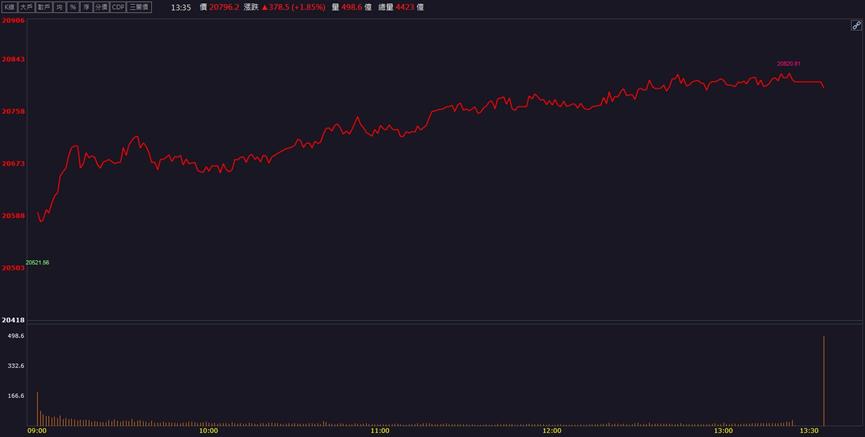Click the total volume value 4423

(x=404, y=8)
